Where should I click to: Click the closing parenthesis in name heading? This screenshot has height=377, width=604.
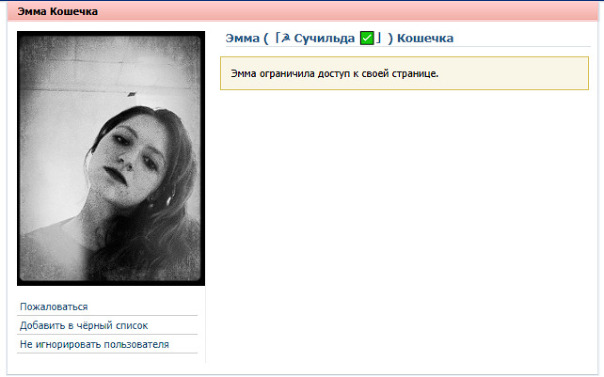tap(390, 39)
